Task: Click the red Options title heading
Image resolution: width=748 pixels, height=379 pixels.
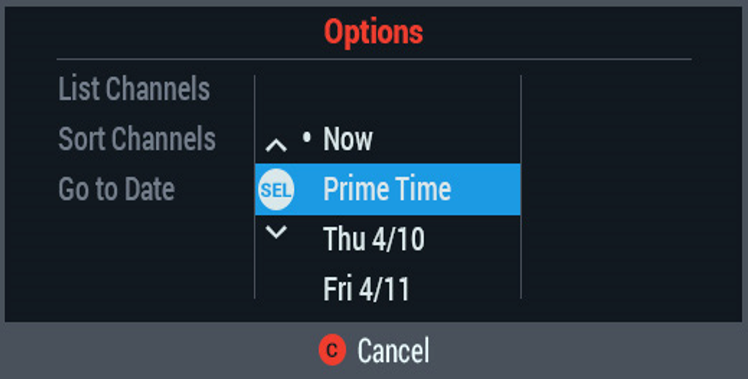Action: [374, 32]
